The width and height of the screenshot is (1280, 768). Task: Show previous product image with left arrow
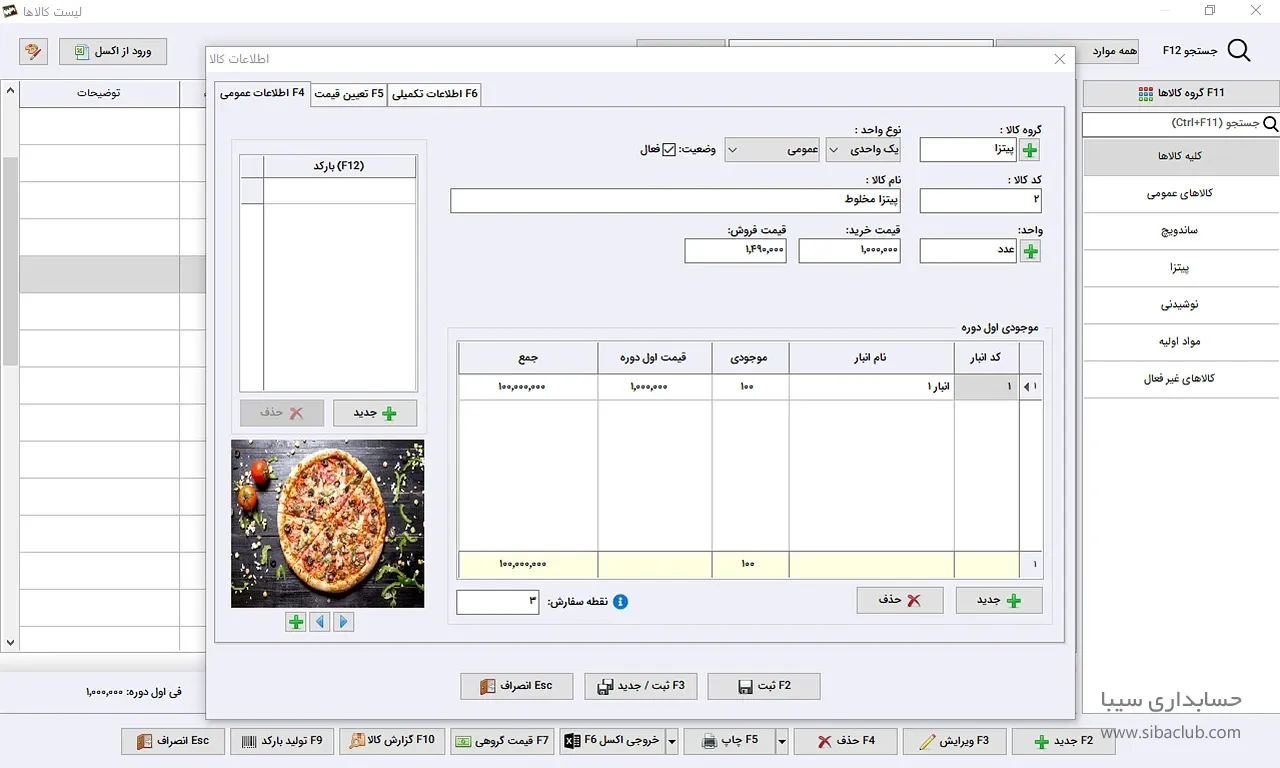pyautogui.click(x=320, y=622)
